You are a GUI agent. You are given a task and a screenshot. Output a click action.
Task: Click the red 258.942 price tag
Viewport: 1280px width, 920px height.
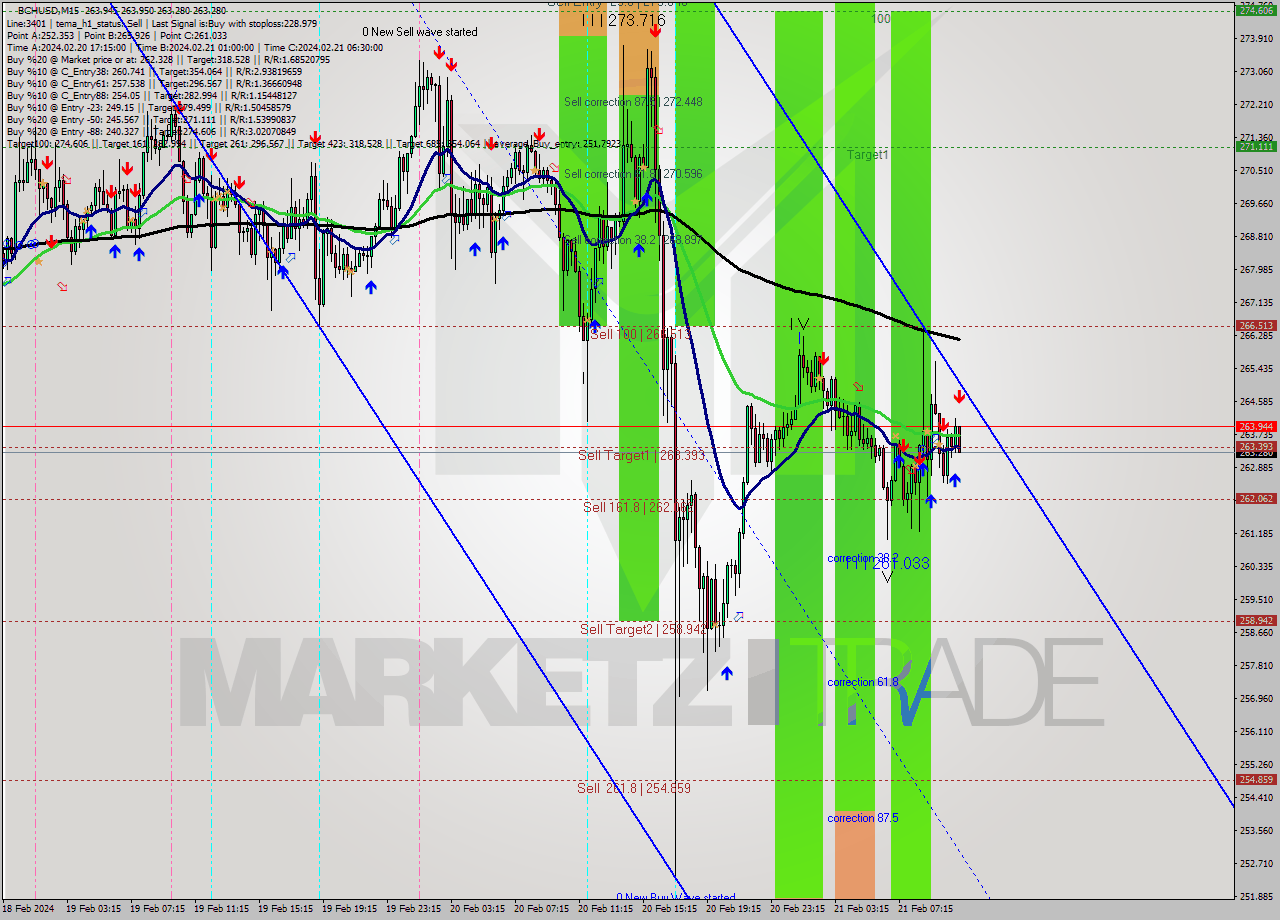tap(1256, 620)
